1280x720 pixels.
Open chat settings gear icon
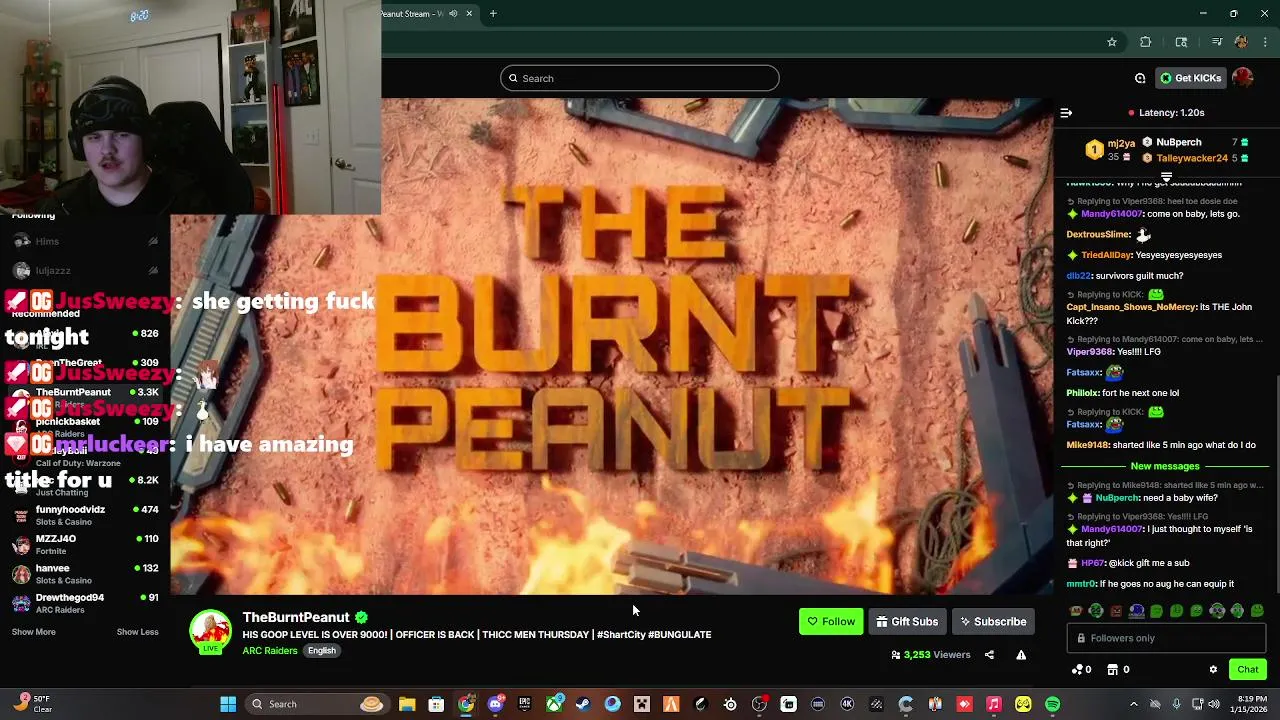click(x=1213, y=670)
